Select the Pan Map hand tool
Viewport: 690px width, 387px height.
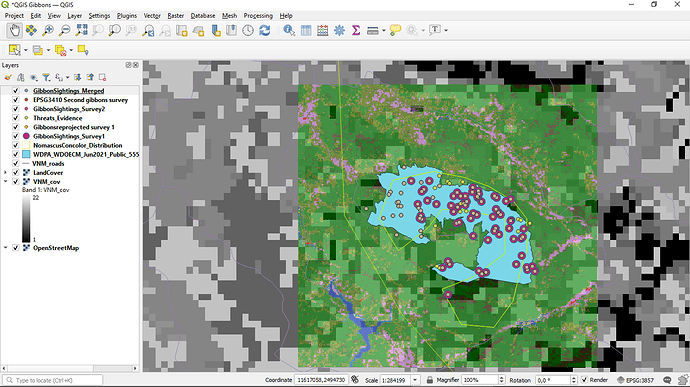[x=15, y=30]
